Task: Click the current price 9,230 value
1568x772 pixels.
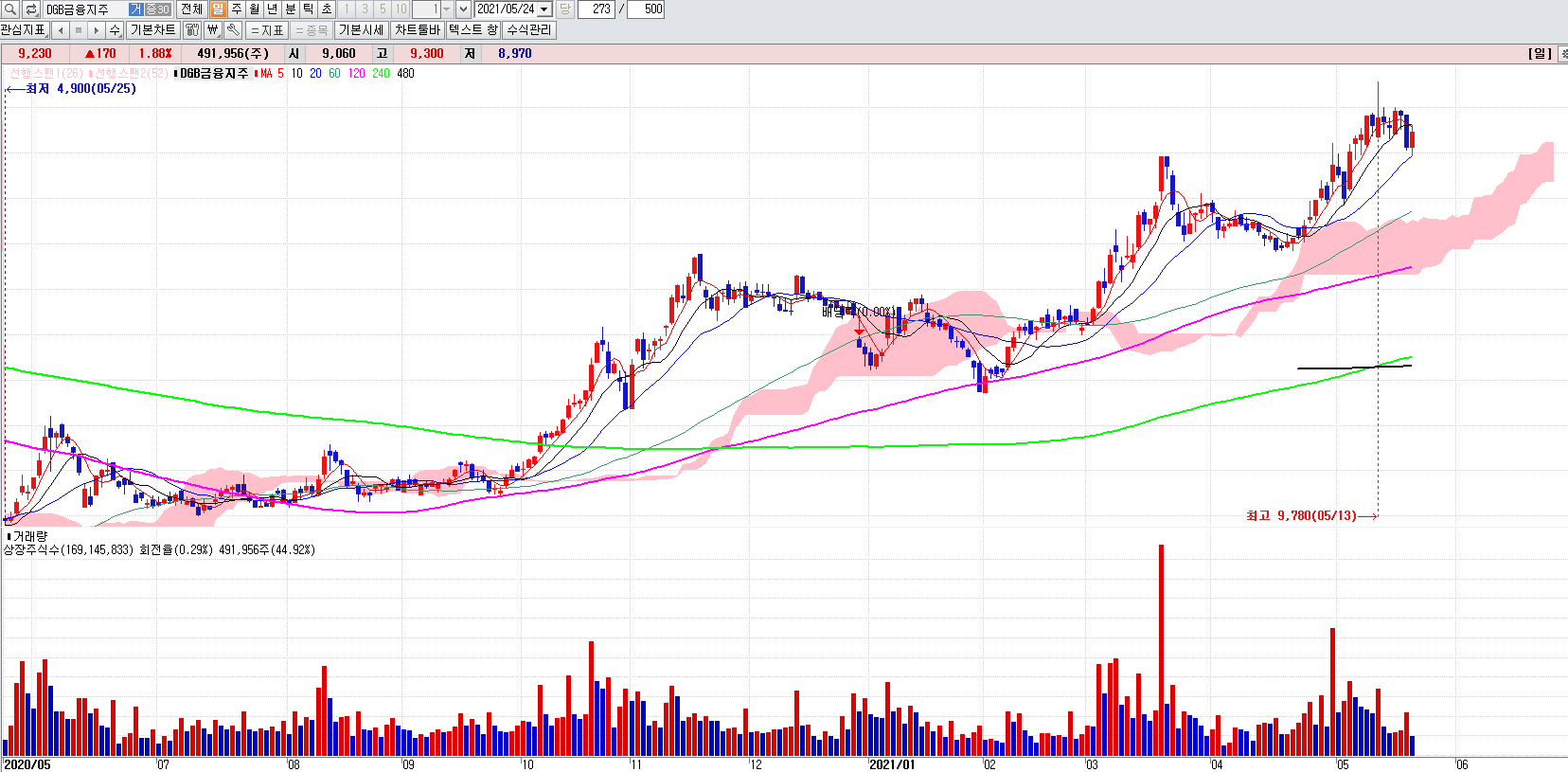Action: [35, 54]
